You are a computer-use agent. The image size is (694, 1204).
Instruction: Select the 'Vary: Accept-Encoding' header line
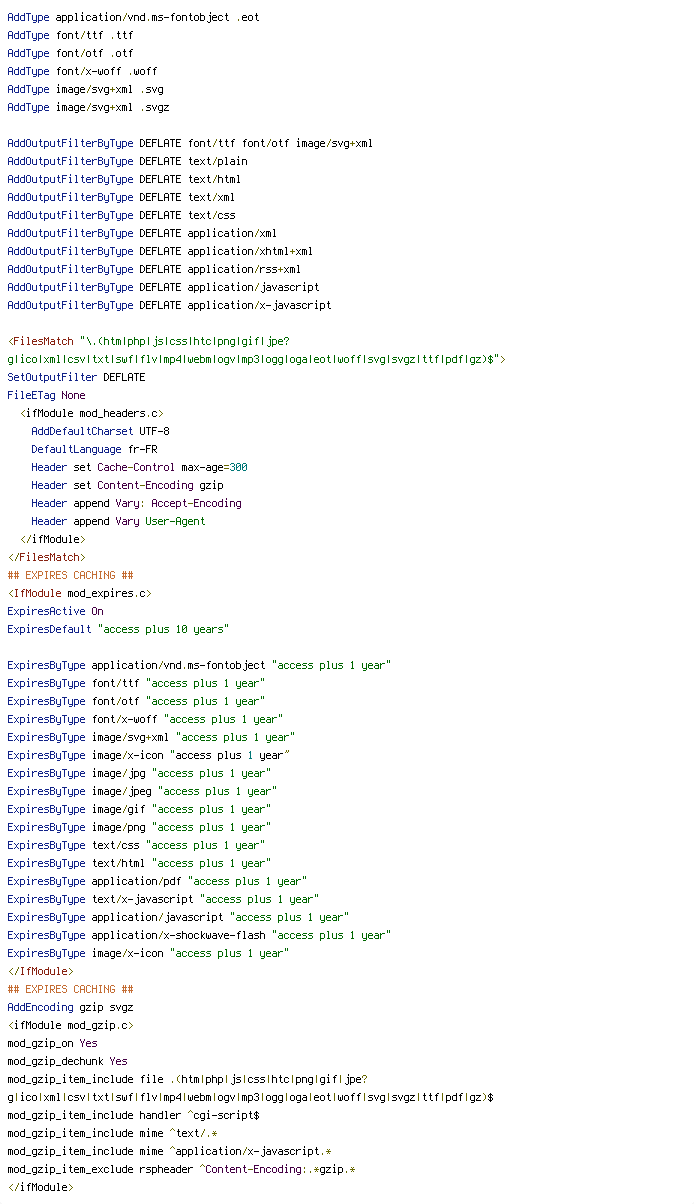(x=136, y=503)
